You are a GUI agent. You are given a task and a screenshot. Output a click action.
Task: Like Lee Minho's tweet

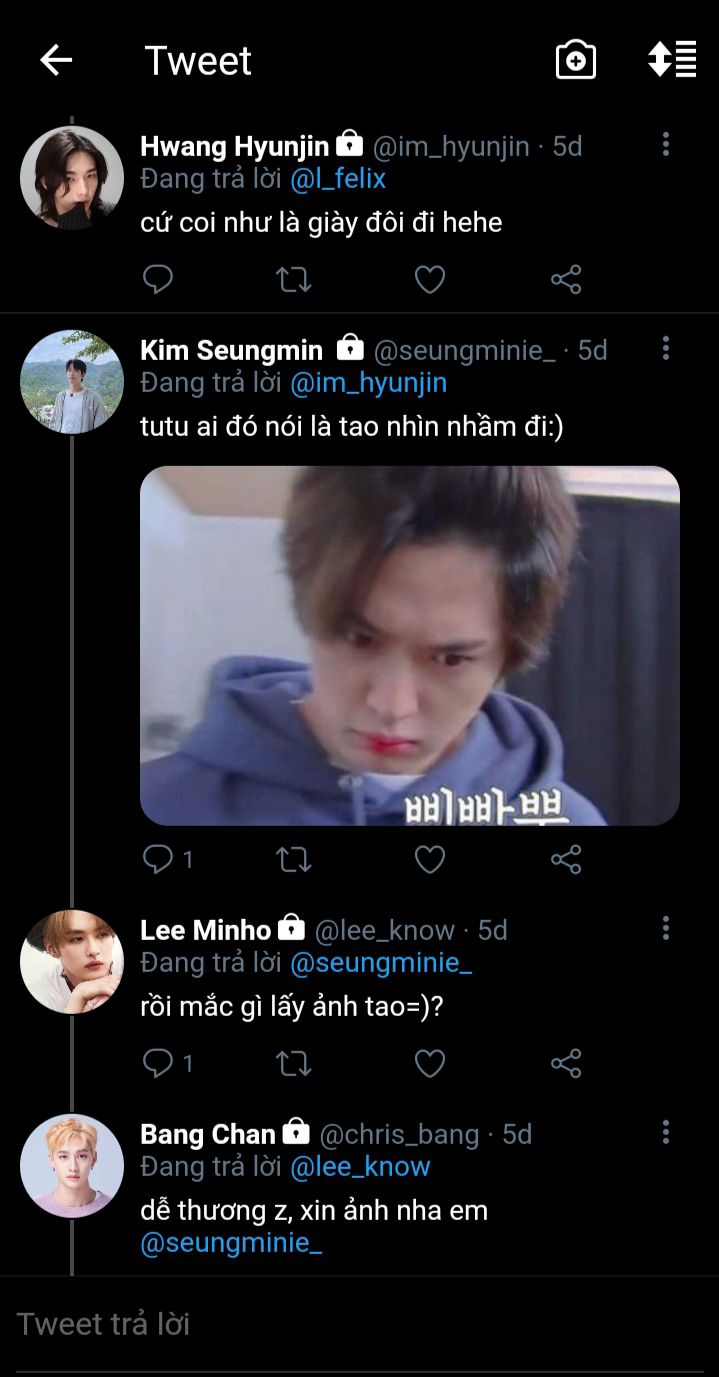[430, 1063]
